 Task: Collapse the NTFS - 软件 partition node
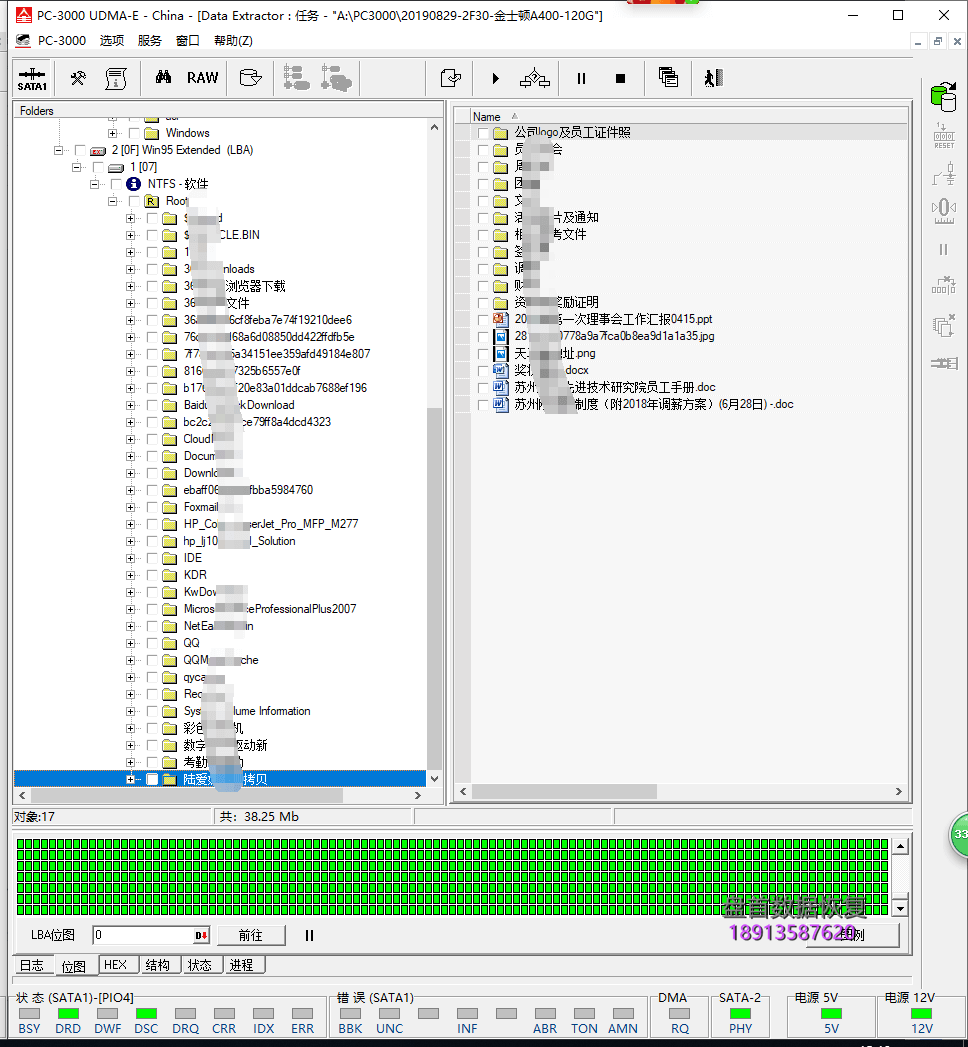(95, 184)
